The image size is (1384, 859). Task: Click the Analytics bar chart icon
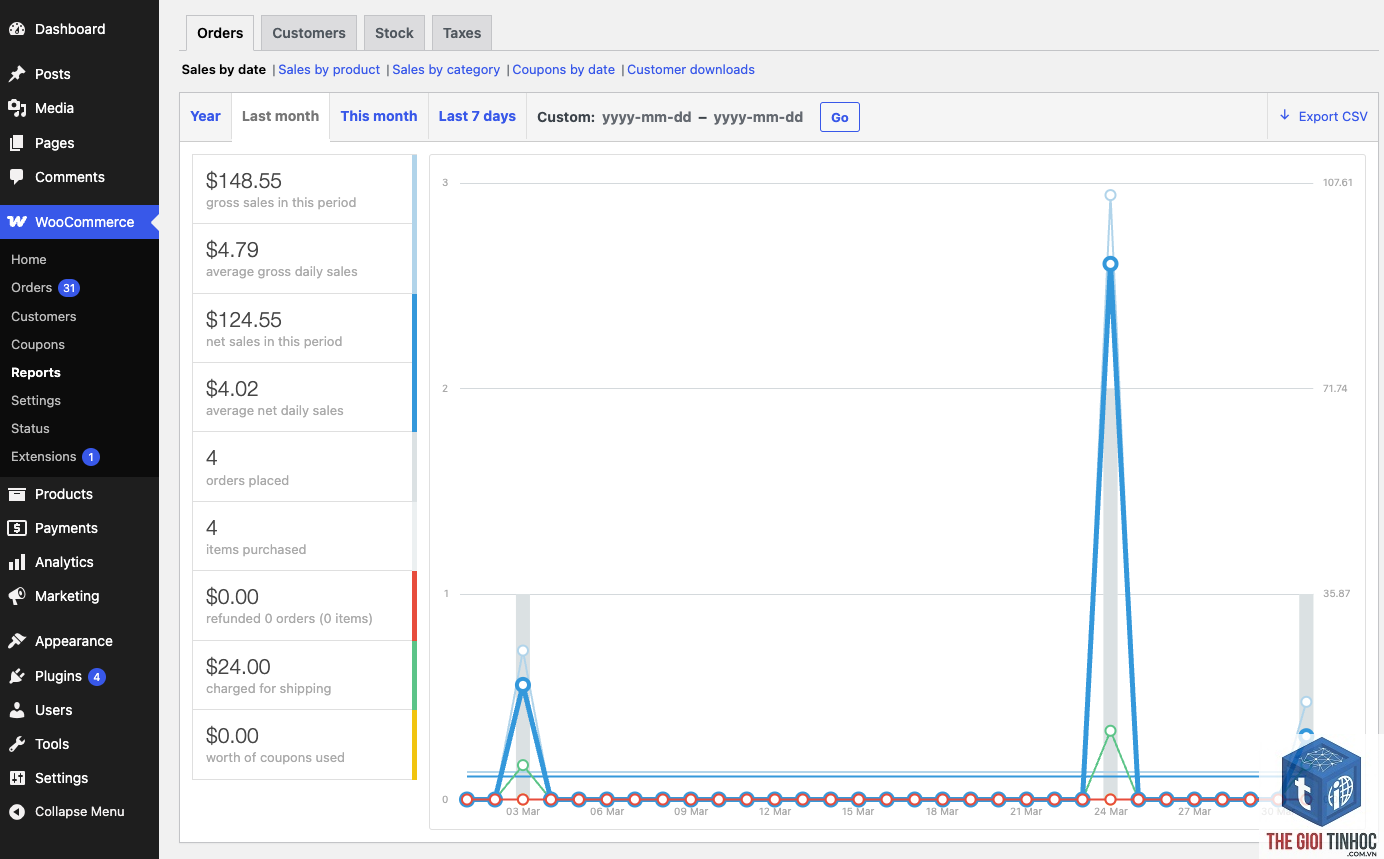pos(17,562)
